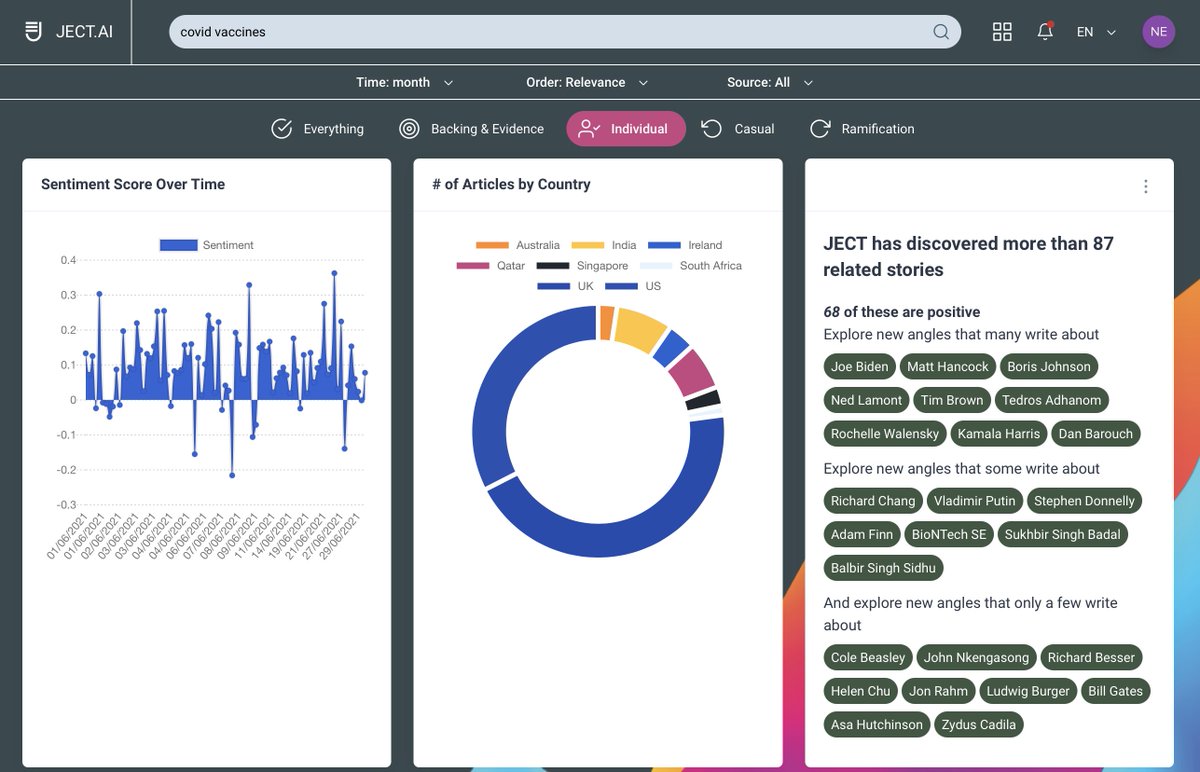Open the Ludwig Burger tag

1028,691
